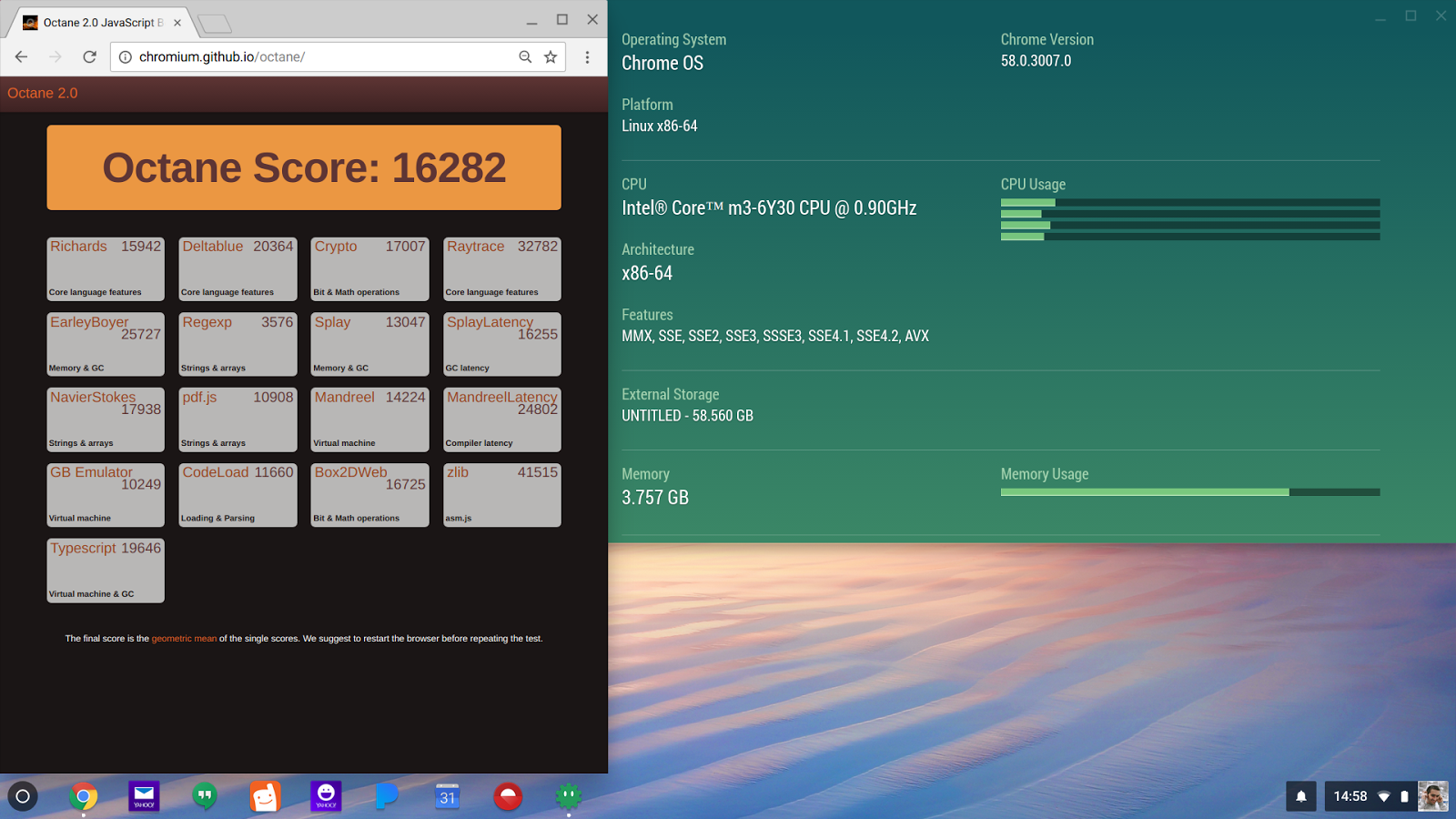Click the Linux x86-64 platform value
Viewport: 1456px width, 819px height.
pyautogui.click(x=660, y=126)
